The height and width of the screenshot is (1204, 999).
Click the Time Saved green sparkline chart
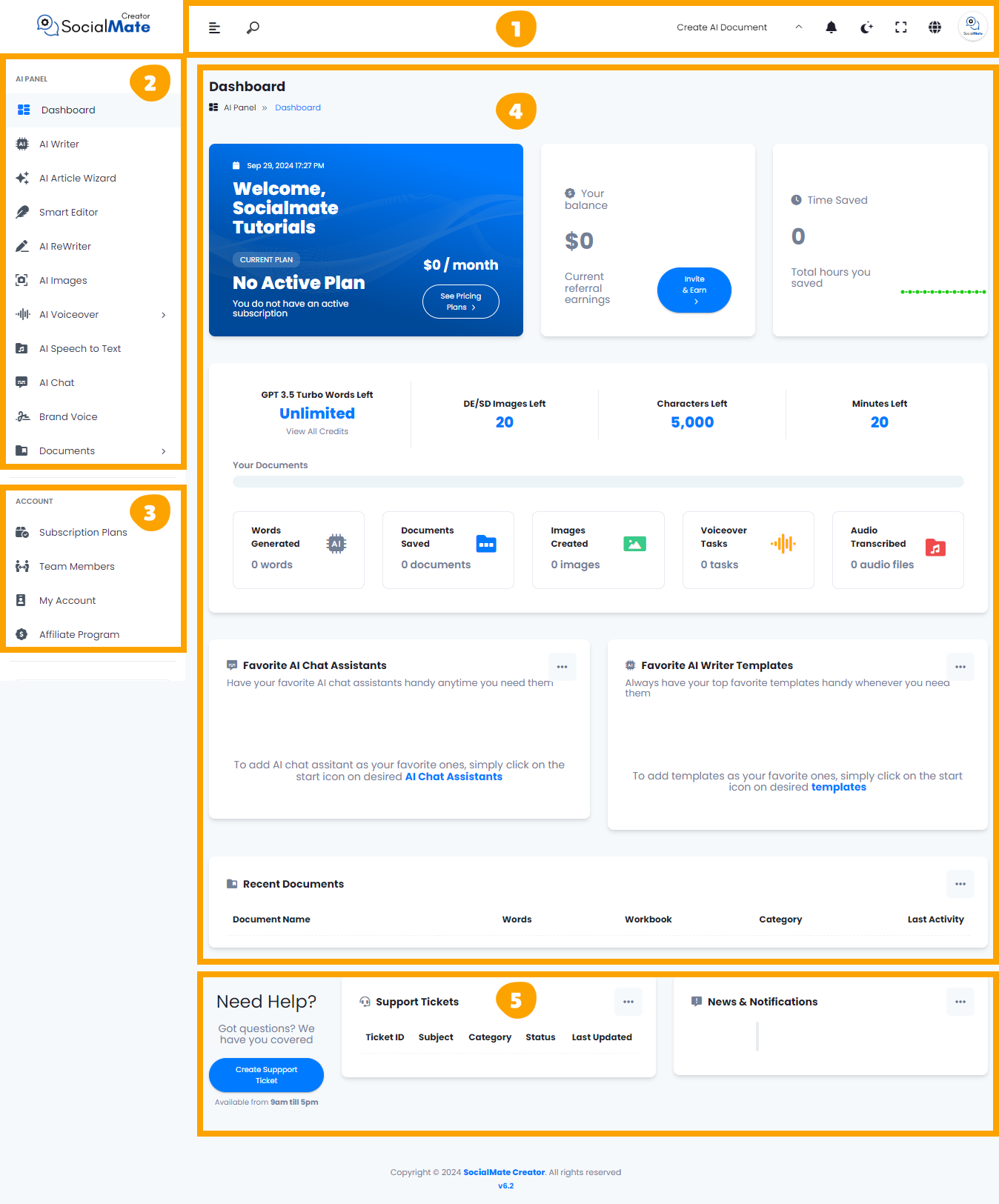(x=943, y=292)
